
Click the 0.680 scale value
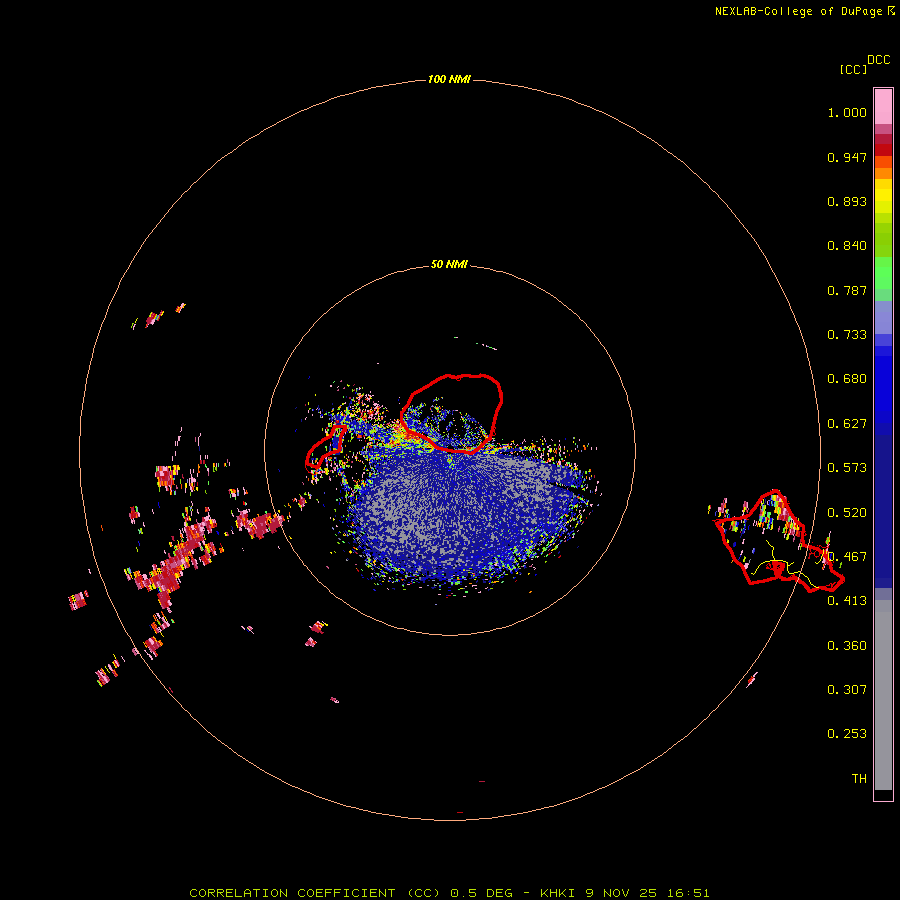click(847, 379)
